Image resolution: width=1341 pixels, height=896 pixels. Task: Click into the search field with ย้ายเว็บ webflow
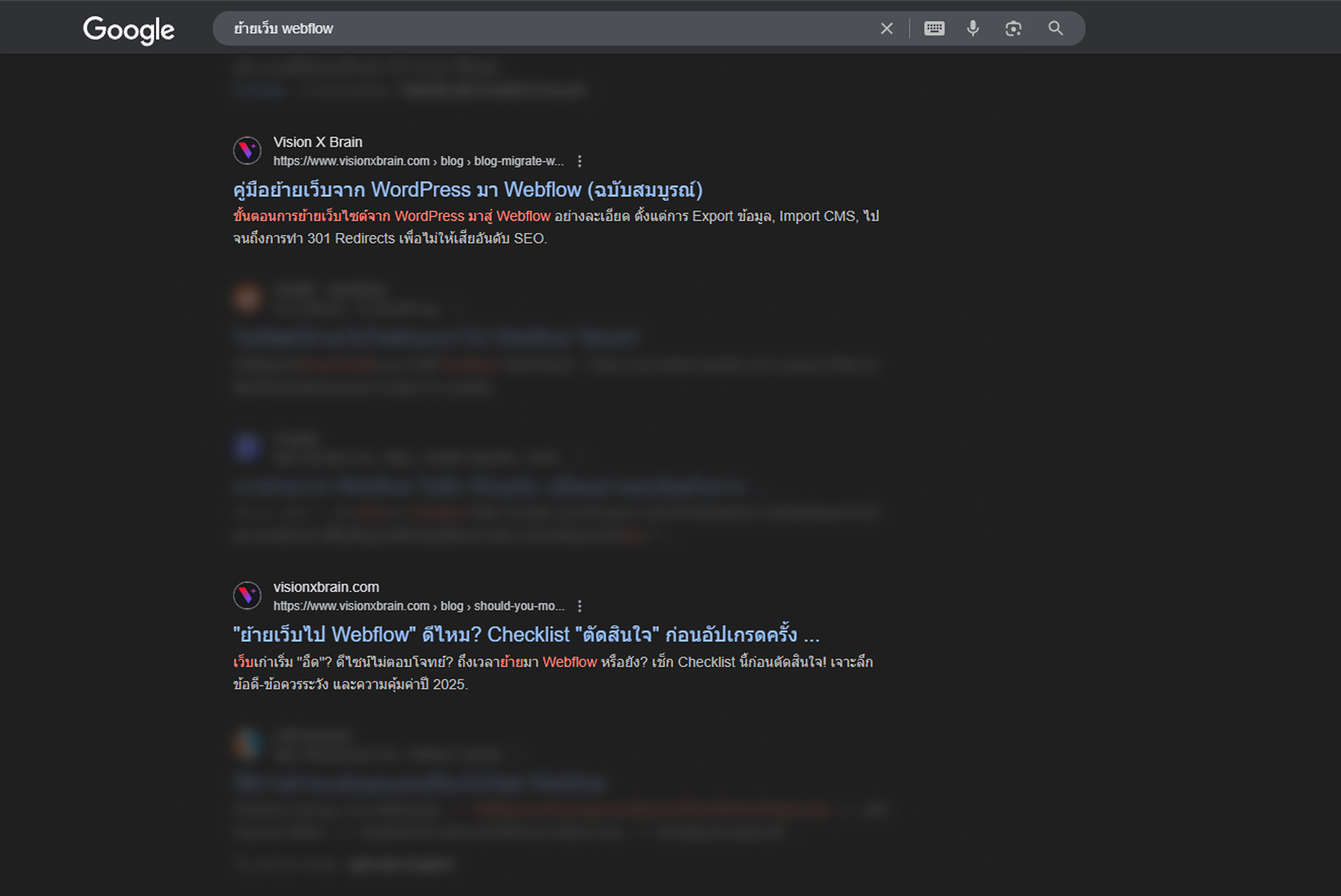coord(548,28)
